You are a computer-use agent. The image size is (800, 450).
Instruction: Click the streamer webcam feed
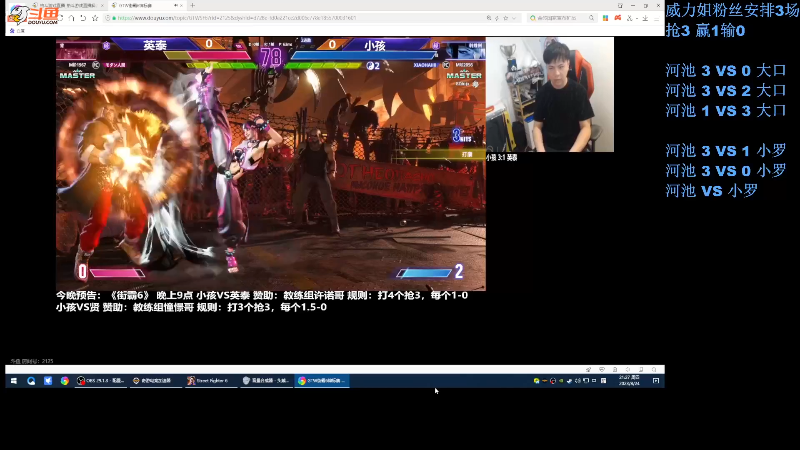549,94
